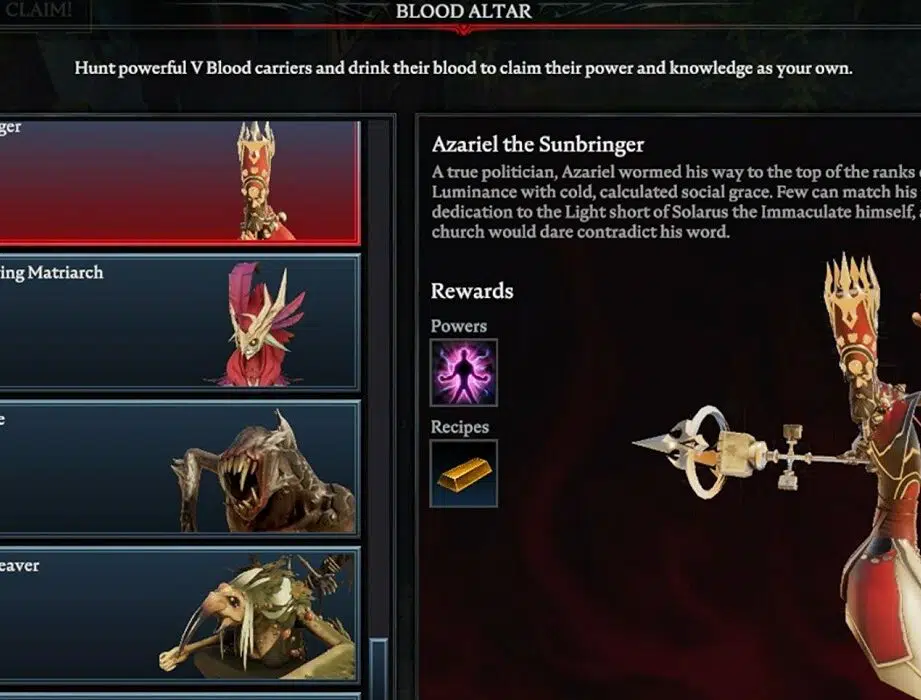The width and height of the screenshot is (921, 700).
Task: Click the Rewards section heading
Action: point(472,291)
